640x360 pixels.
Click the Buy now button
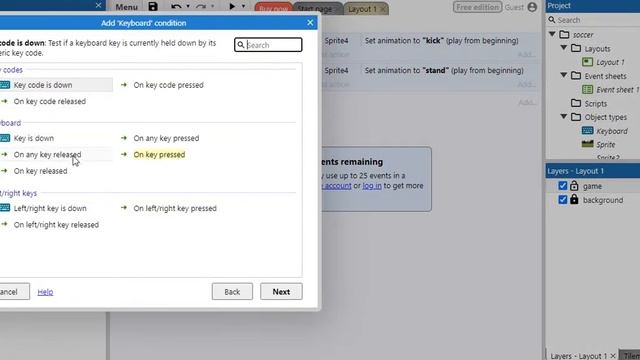point(273,9)
